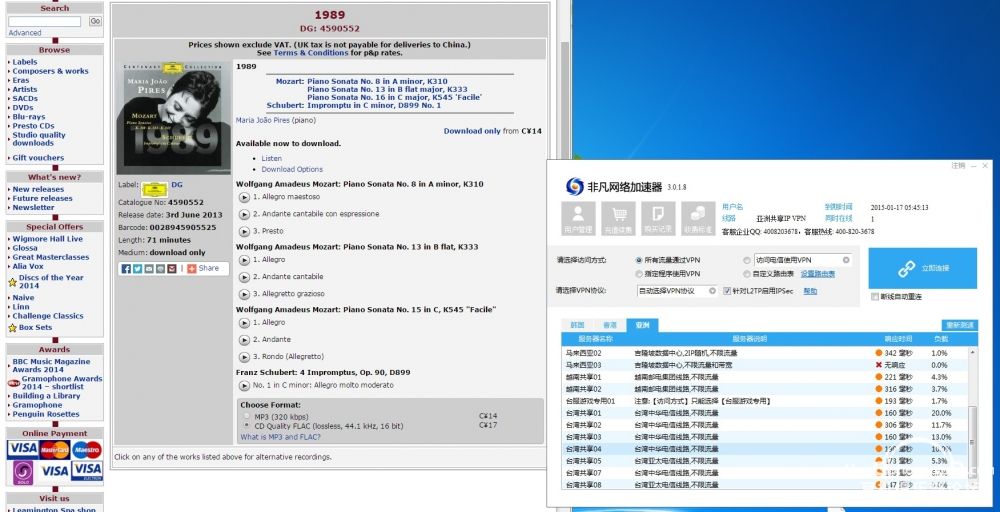
Task: Select 指定程序使用VPN access mode
Action: tap(639, 274)
